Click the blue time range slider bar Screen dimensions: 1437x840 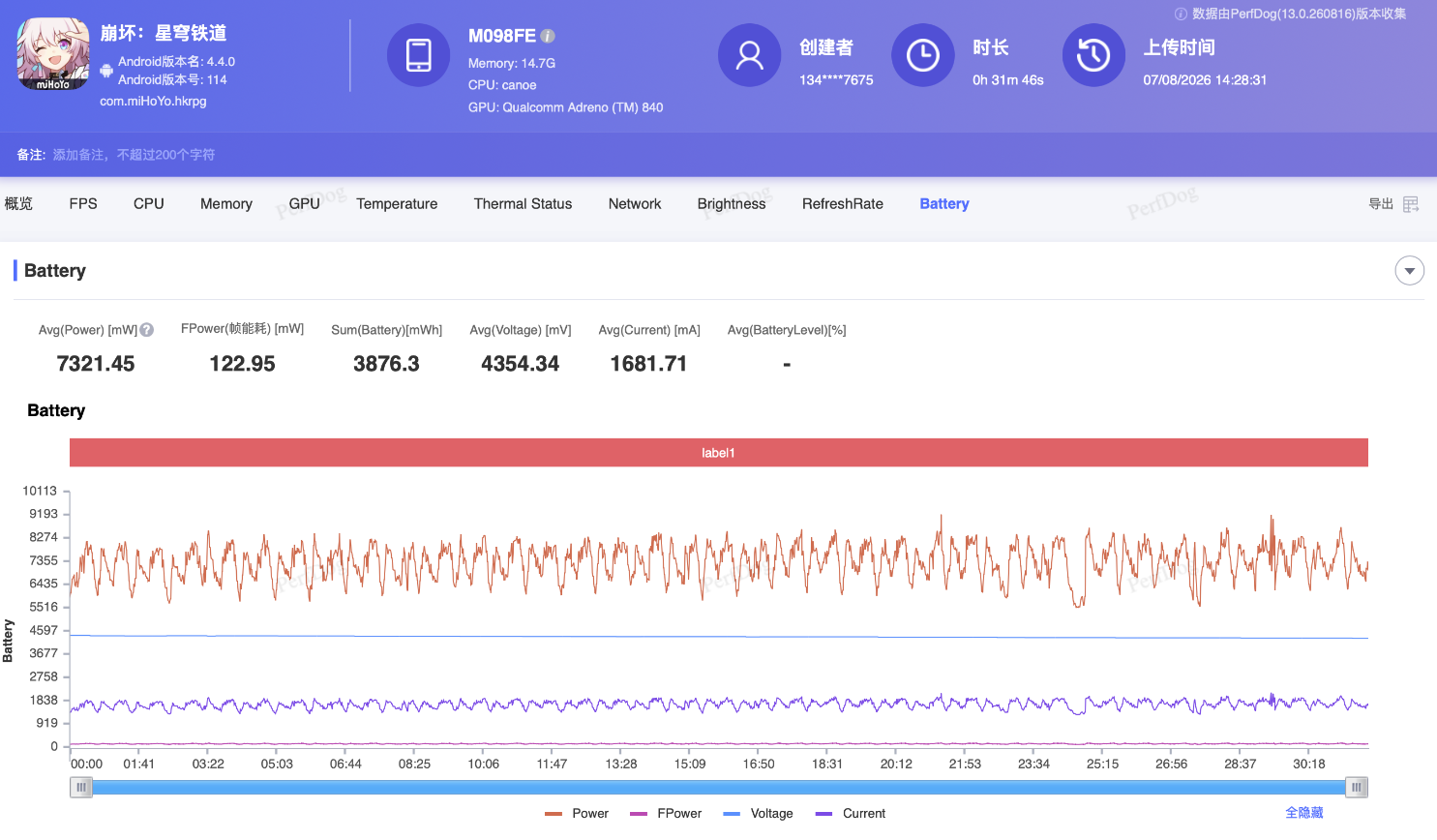pyautogui.click(x=719, y=788)
